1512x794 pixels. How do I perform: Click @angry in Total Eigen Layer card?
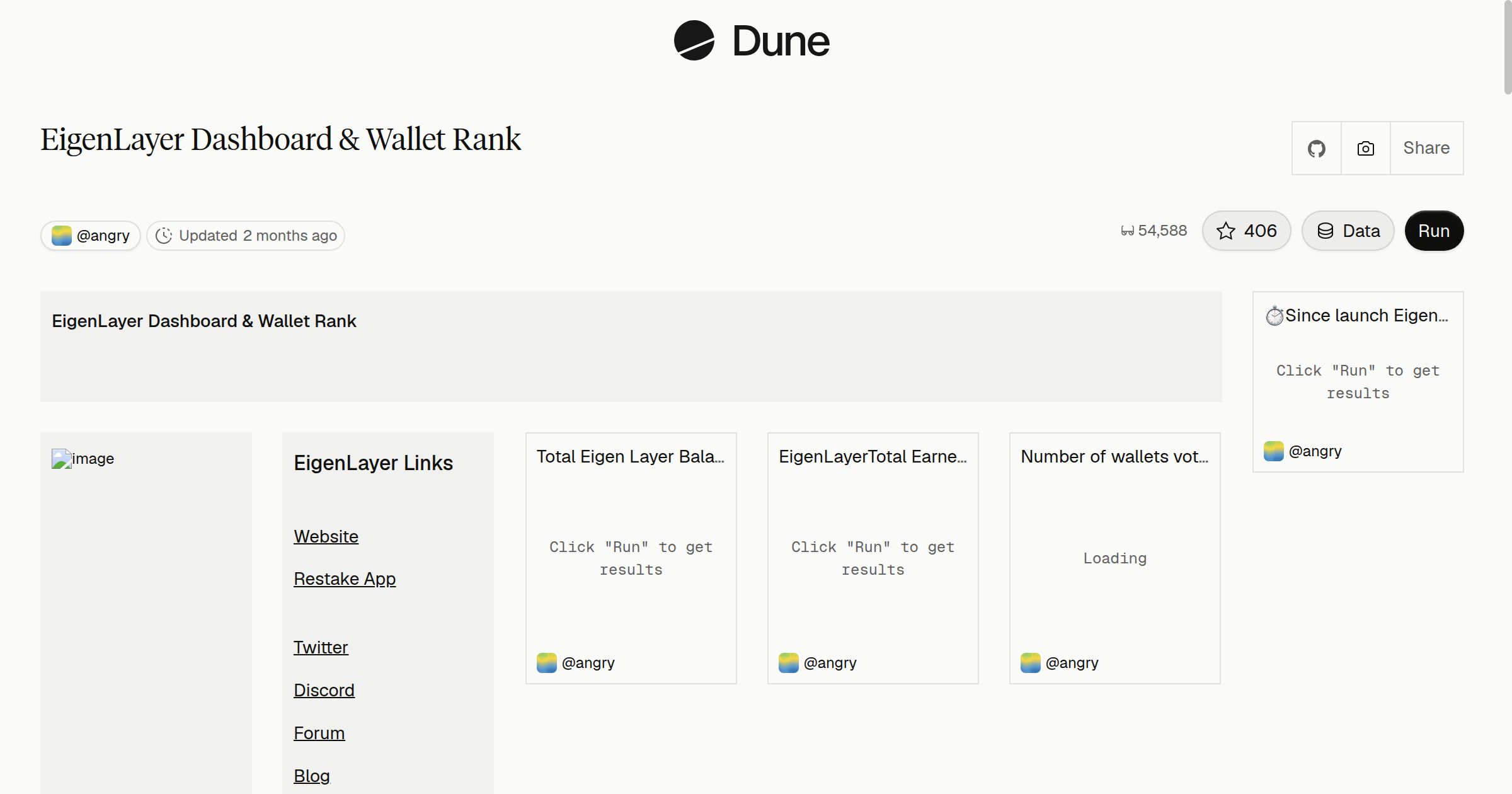(x=576, y=662)
